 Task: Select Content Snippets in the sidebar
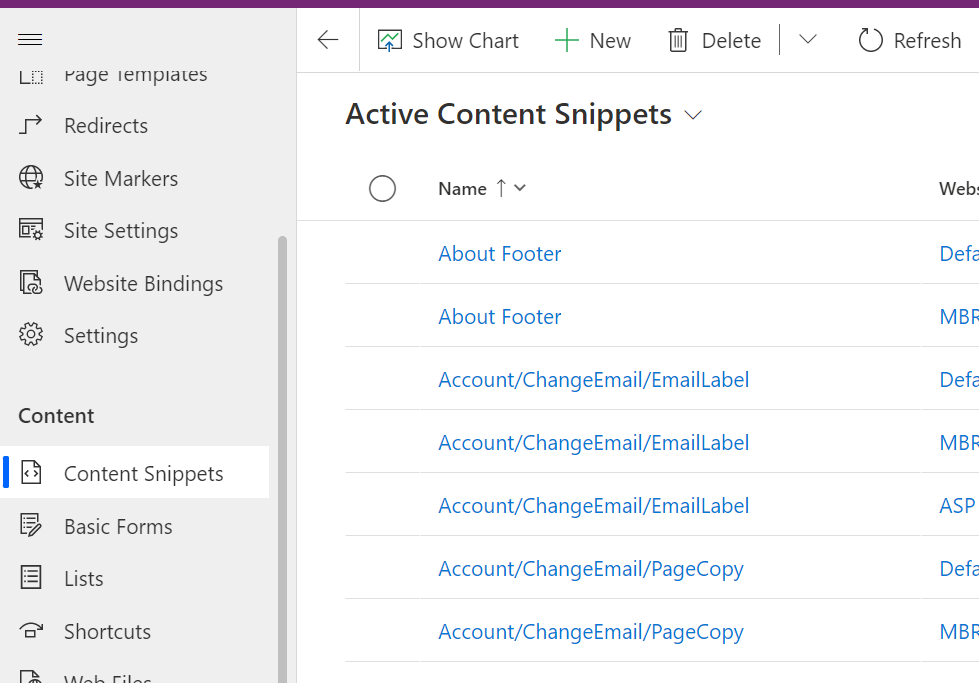[135, 473]
